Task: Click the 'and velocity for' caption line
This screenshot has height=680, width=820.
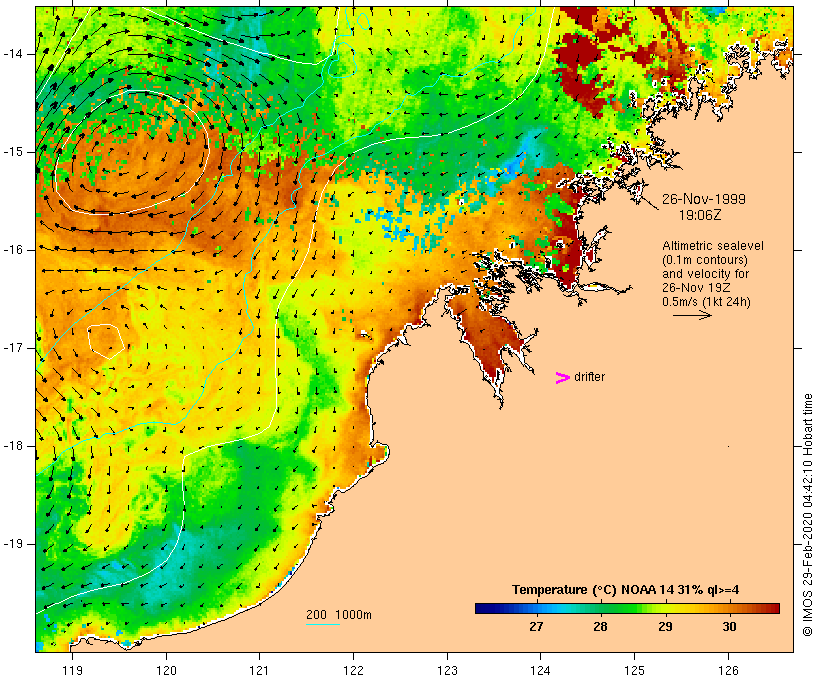Action: click(705, 274)
